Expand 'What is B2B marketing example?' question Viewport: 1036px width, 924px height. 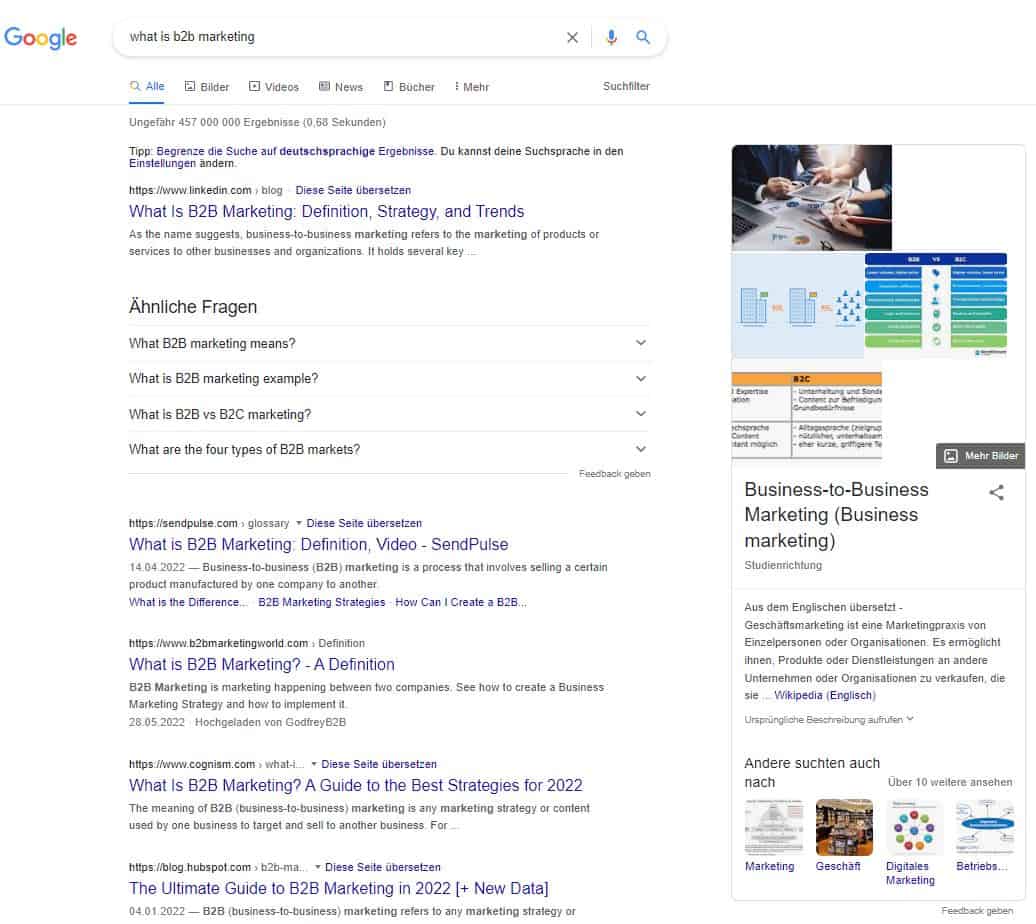(389, 379)
